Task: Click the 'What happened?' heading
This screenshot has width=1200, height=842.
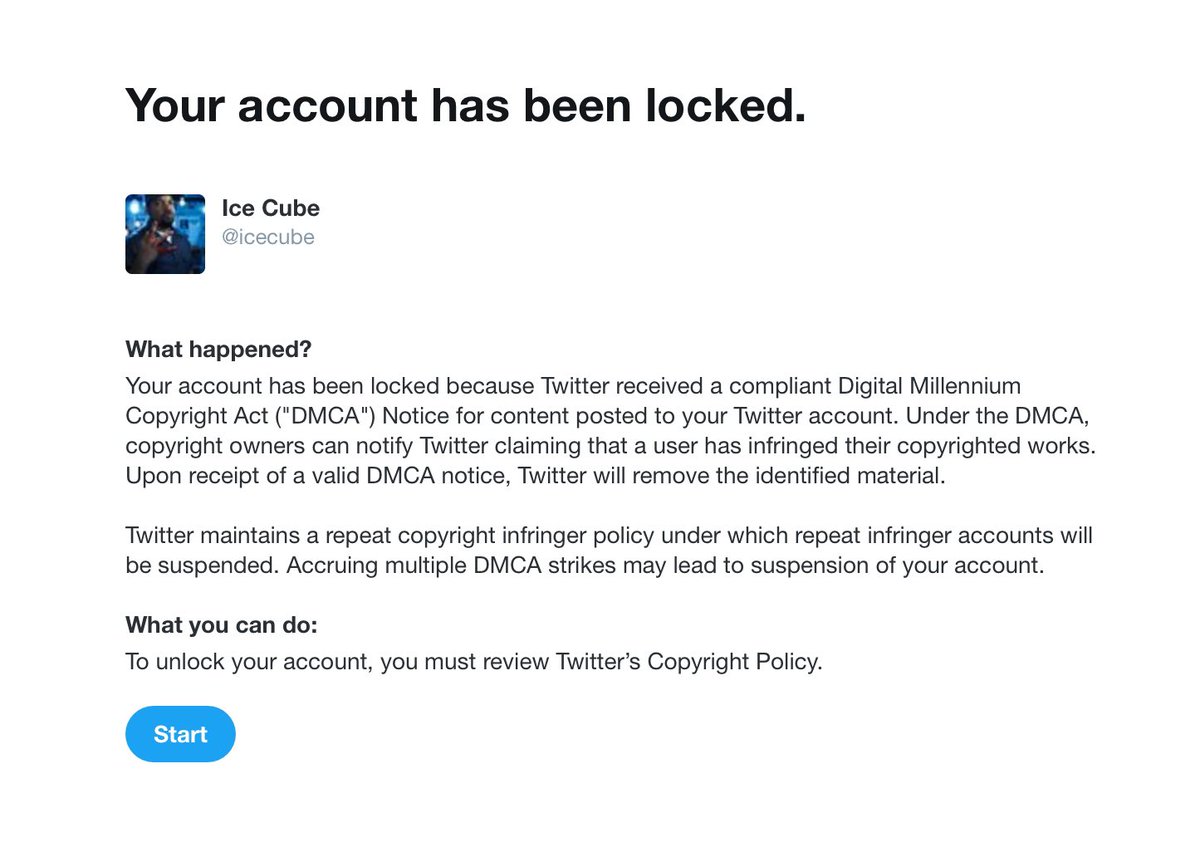Action: (218, 350)
